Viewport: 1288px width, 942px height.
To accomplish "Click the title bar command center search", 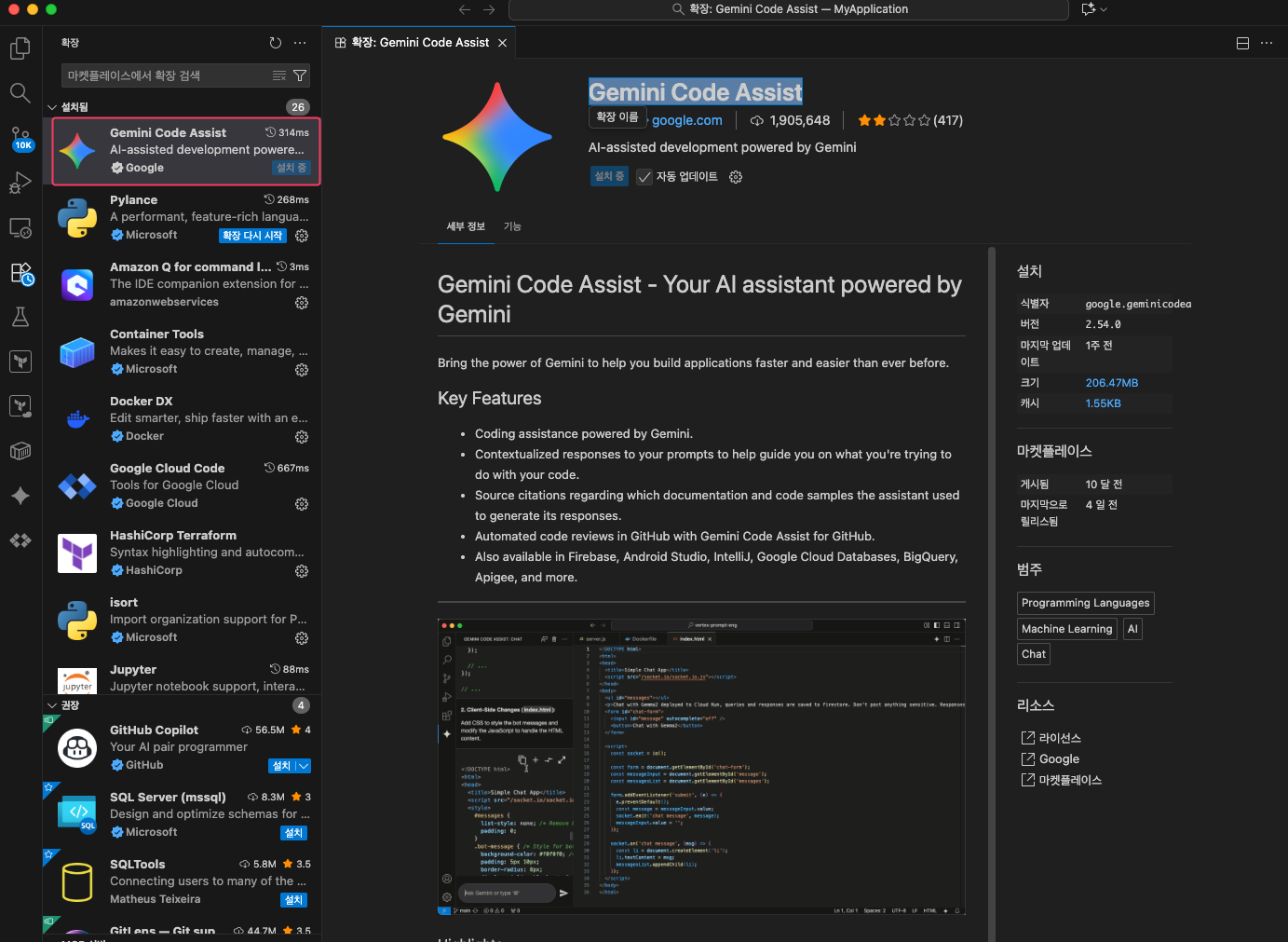I will 789,9.
